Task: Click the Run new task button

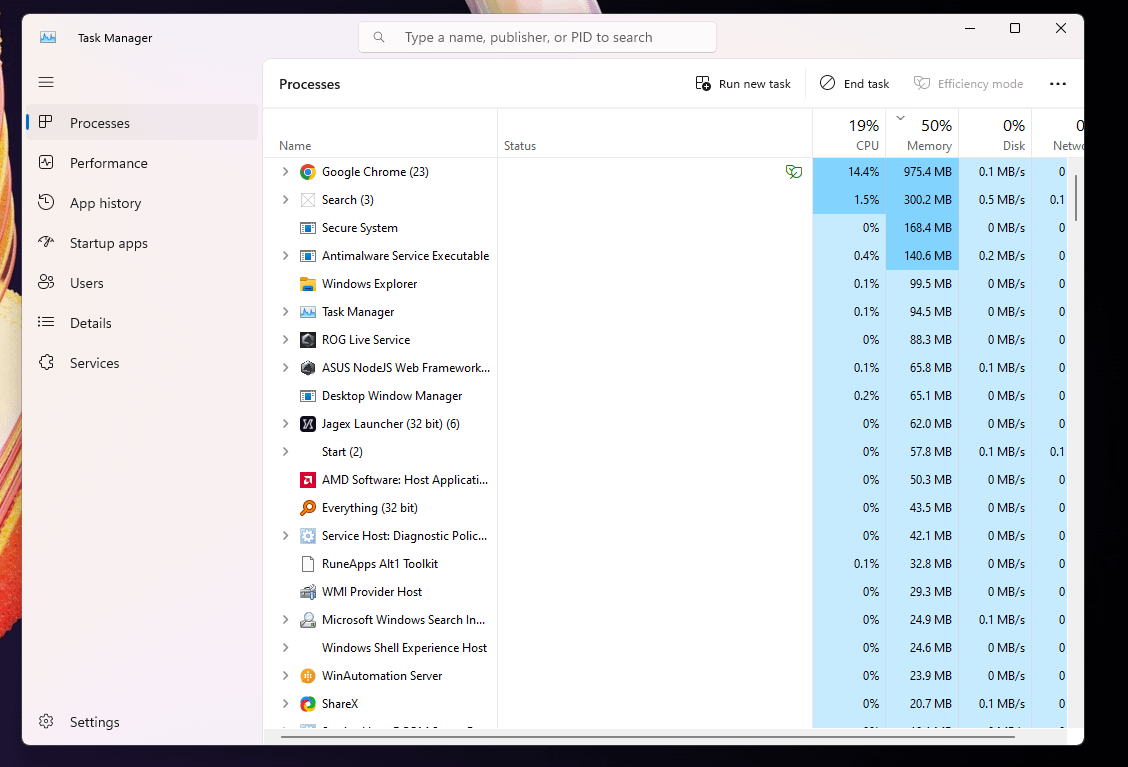Action: [x=743, y=84]
